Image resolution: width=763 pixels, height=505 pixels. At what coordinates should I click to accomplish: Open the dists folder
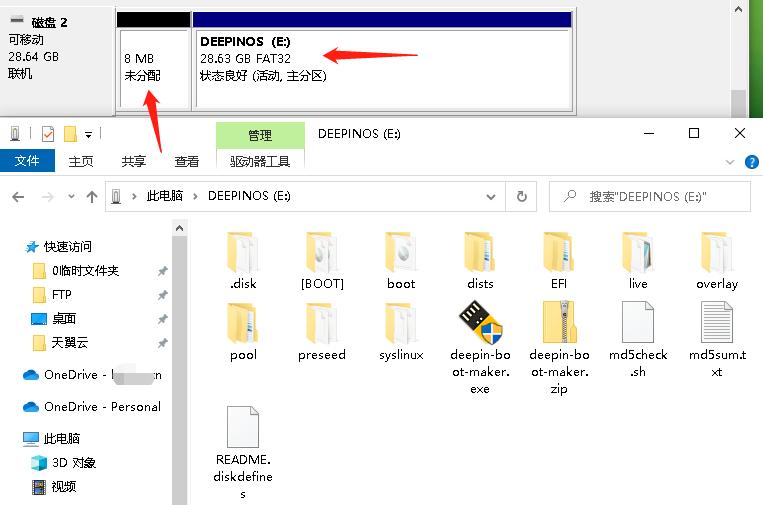click(x=480, y=261)
